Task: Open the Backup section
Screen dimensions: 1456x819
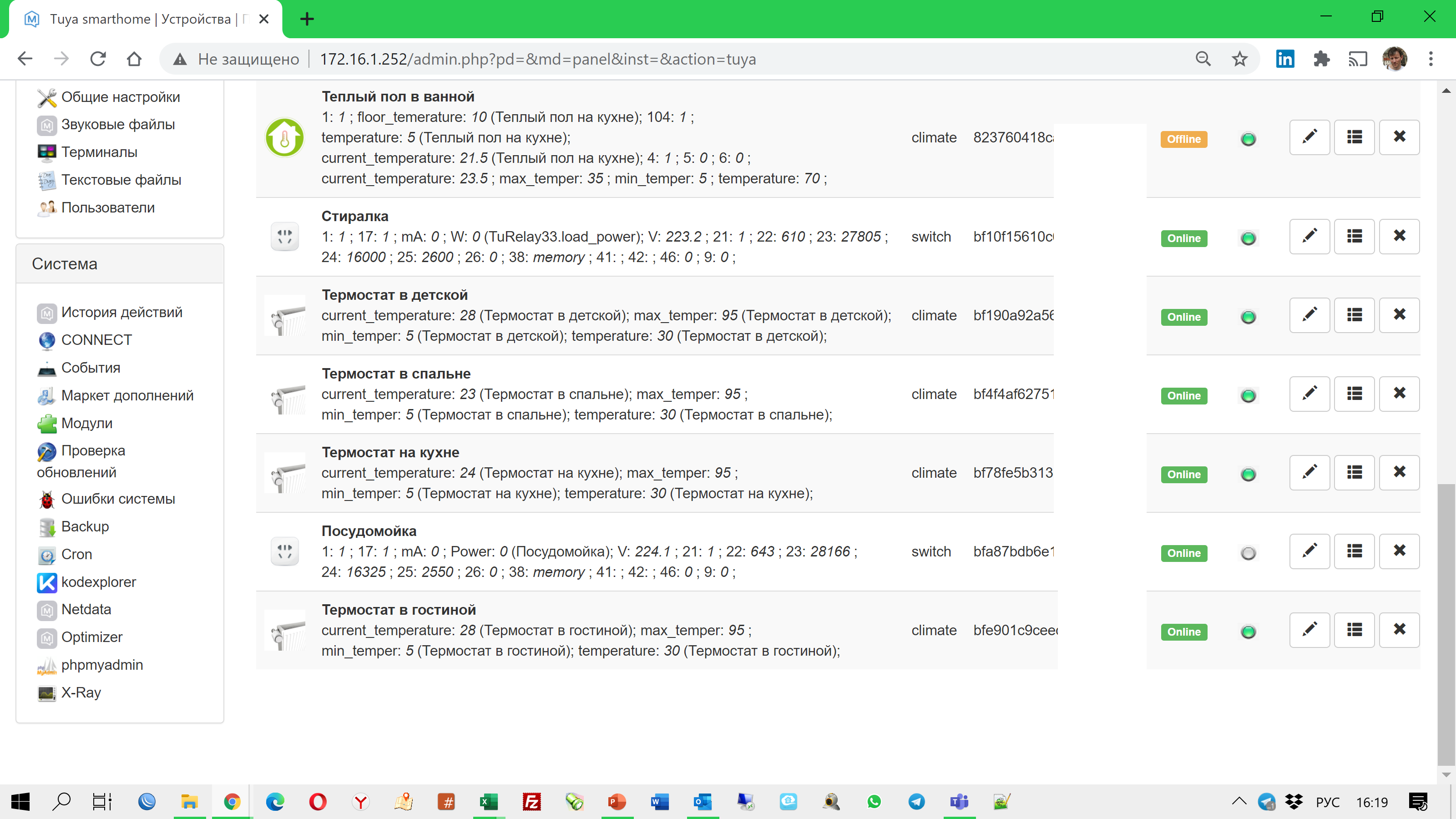Action: point(85,526)
